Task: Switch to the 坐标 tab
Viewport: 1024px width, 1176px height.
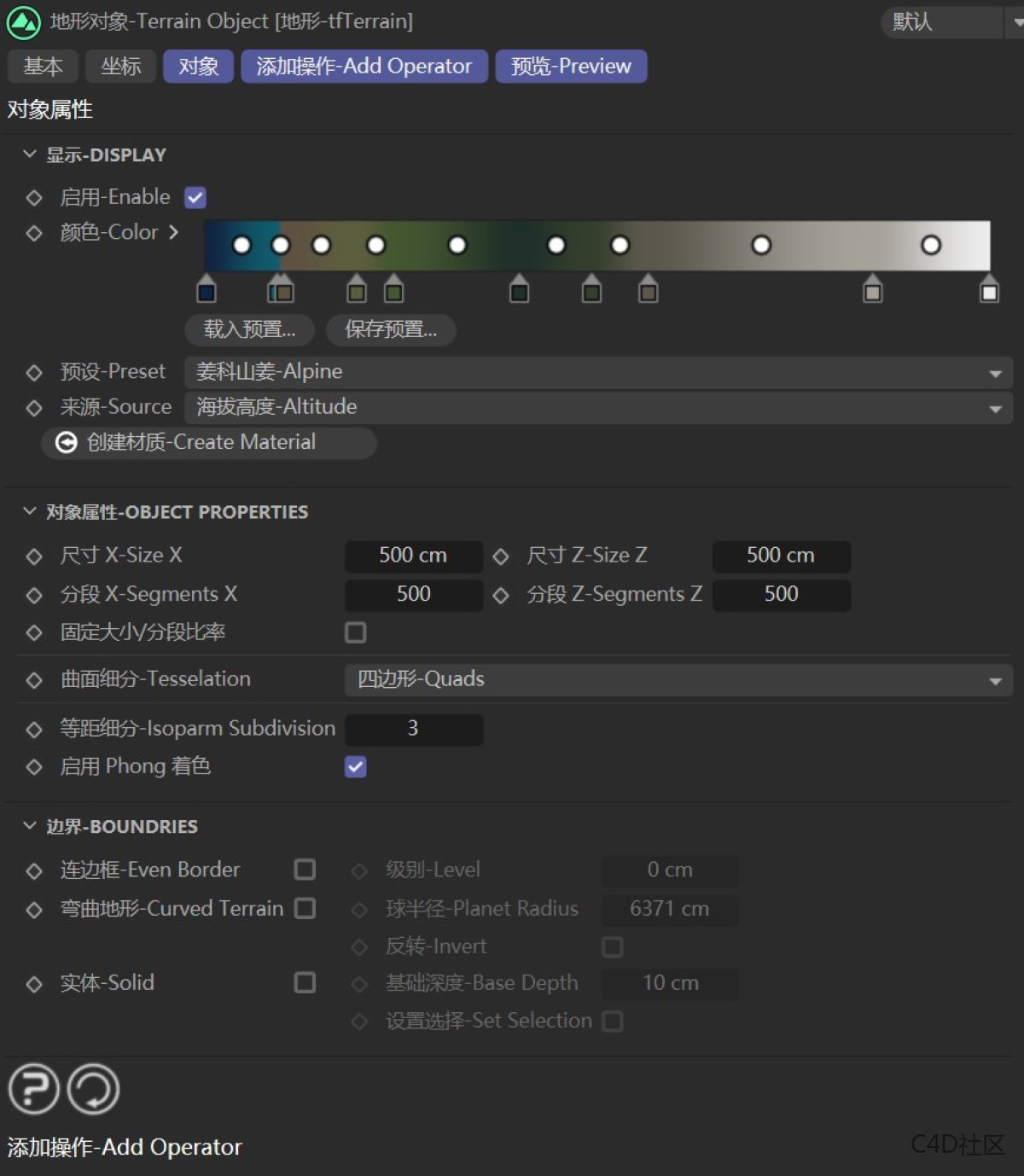Action: pos(120,66)
